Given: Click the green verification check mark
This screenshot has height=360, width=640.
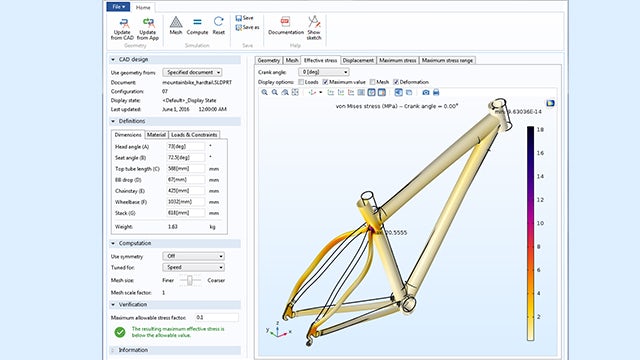Looking at the screenshot, I should [120, 332].
